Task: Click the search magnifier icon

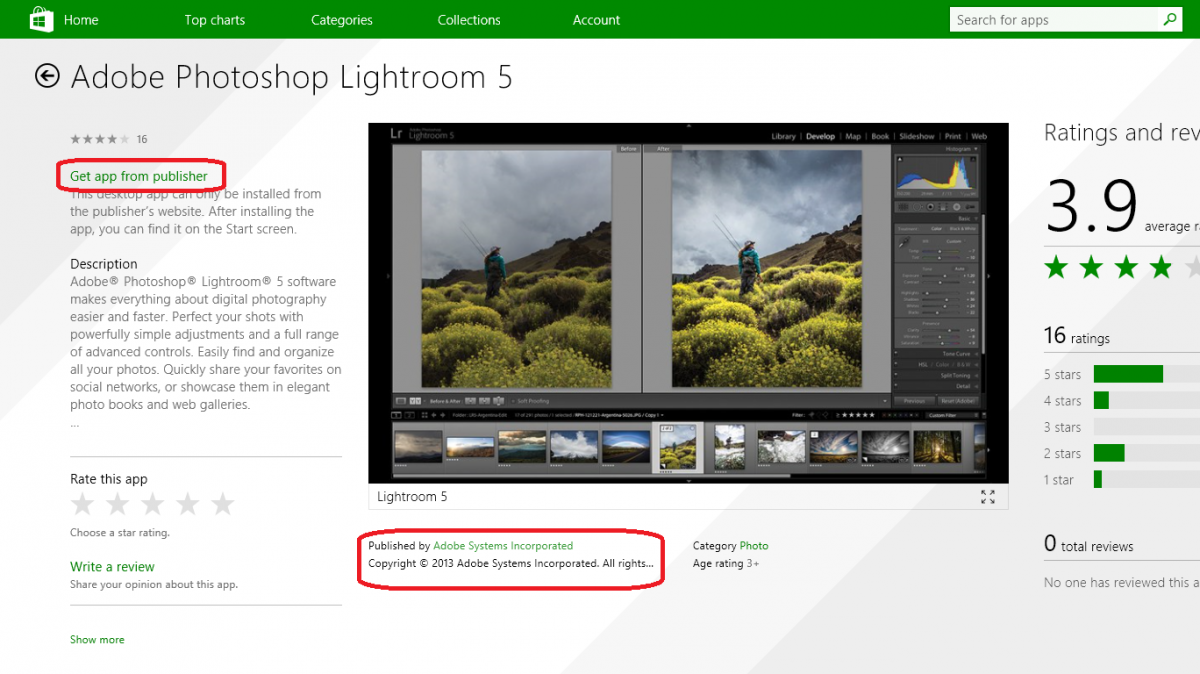Action: 1170,19
